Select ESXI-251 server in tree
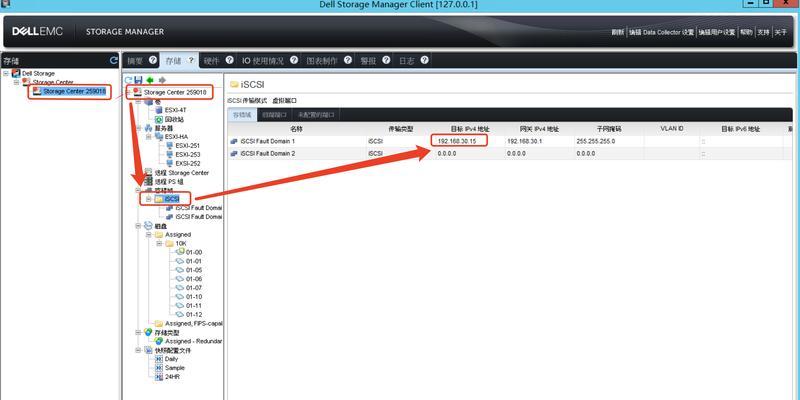Image resolution: width=800 pixels, height=400 pixels. pos(188,145)
